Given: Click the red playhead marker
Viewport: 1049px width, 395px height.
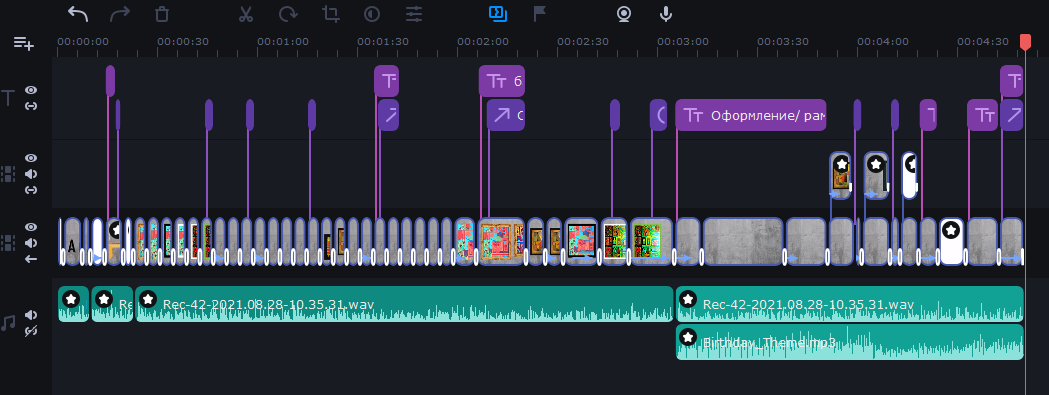Looking at the screenshot, I should point(1025,42).
